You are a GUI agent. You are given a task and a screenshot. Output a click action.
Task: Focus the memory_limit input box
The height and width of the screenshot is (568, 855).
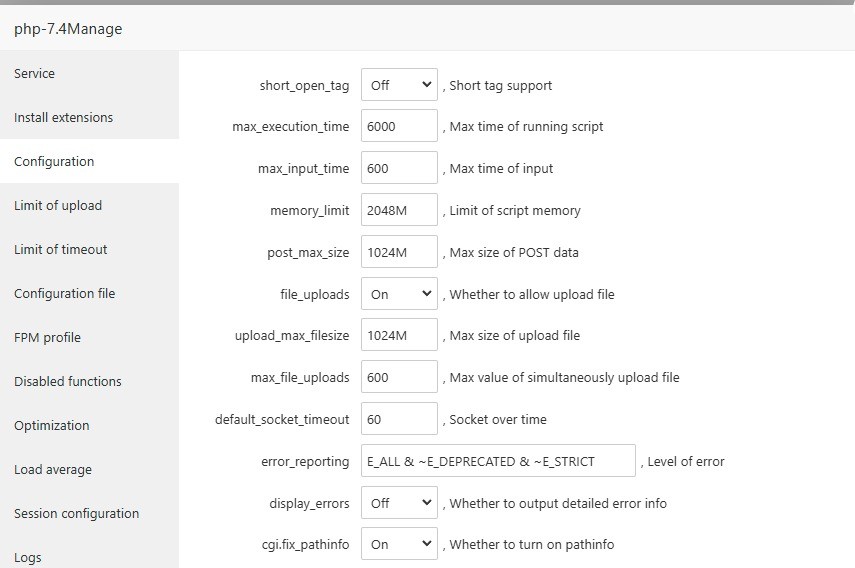tap(399, 210)
